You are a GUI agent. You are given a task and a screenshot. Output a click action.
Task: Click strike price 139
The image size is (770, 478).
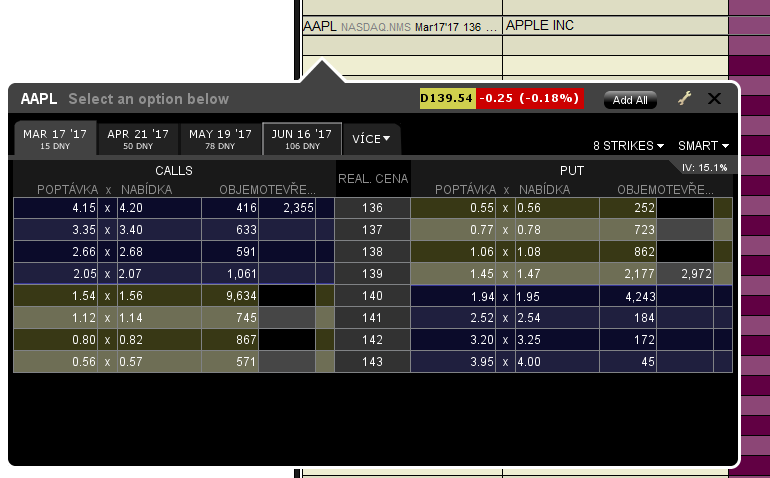[372, 274]
